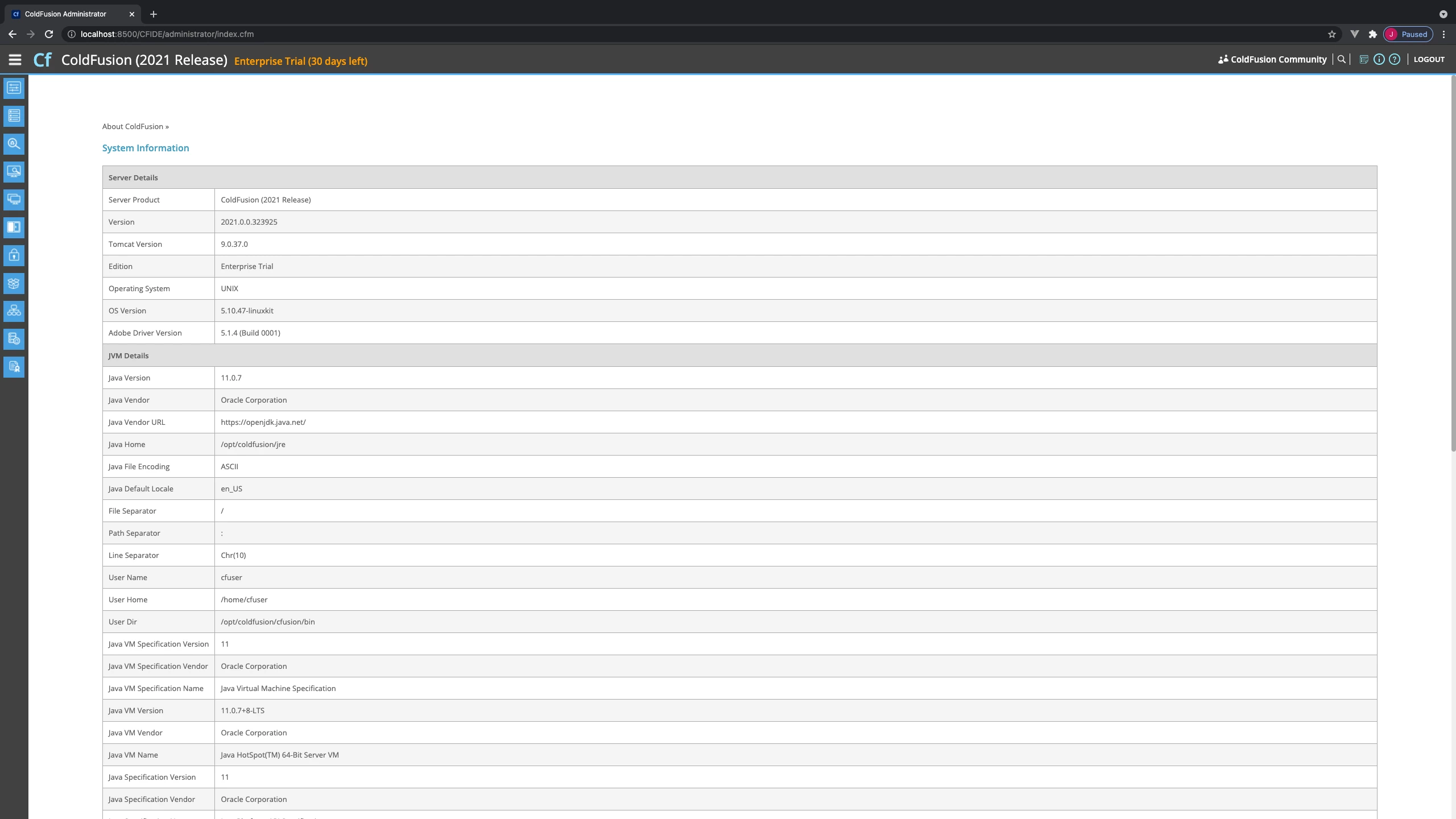
Task: Open Data & Services server-rack icon
Action: click(14, 116)
